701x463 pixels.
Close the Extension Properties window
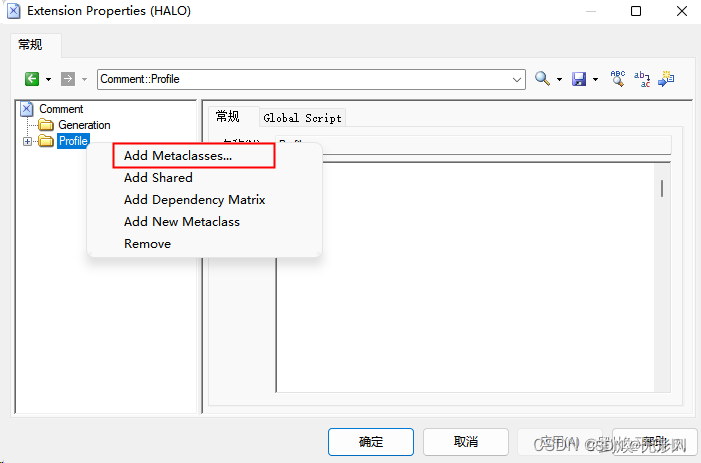point(682,11)
